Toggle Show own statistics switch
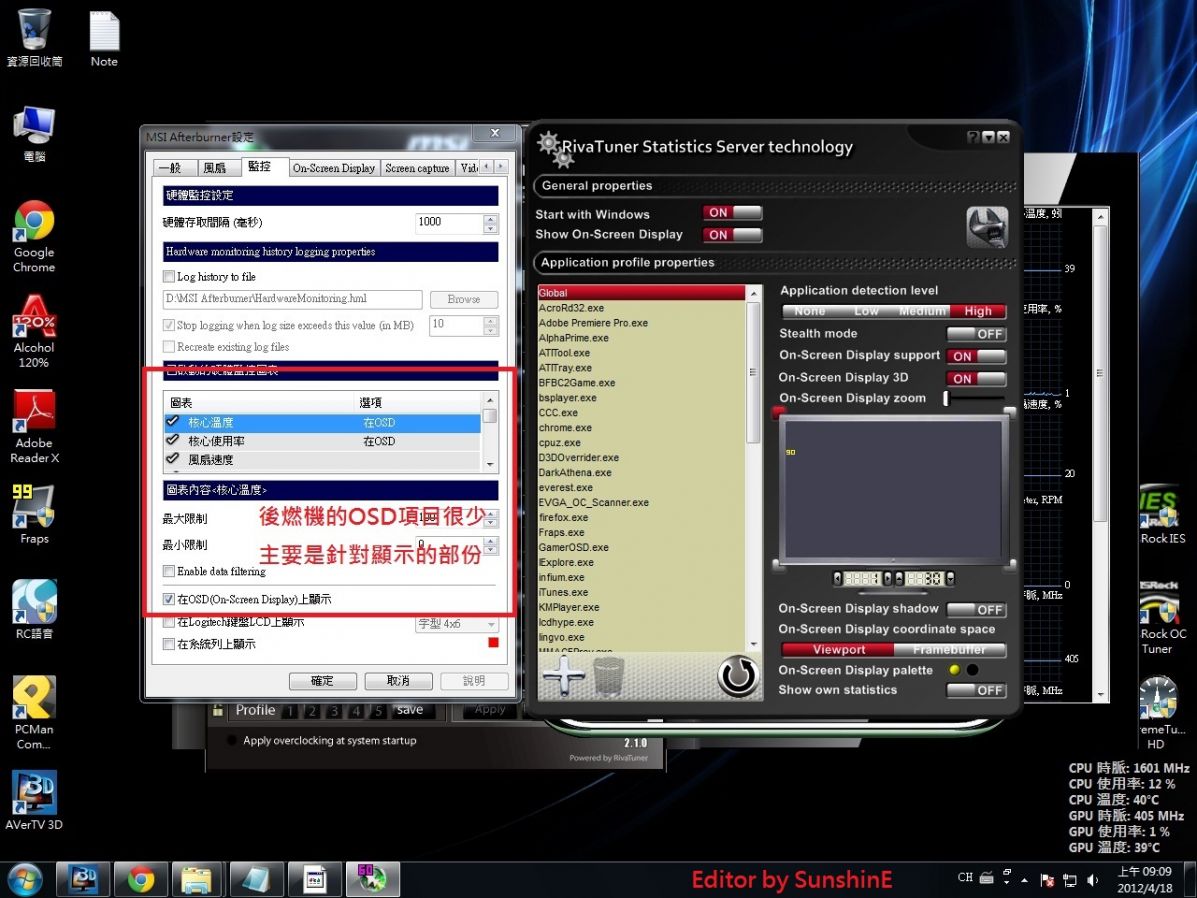 pos(976,690)
